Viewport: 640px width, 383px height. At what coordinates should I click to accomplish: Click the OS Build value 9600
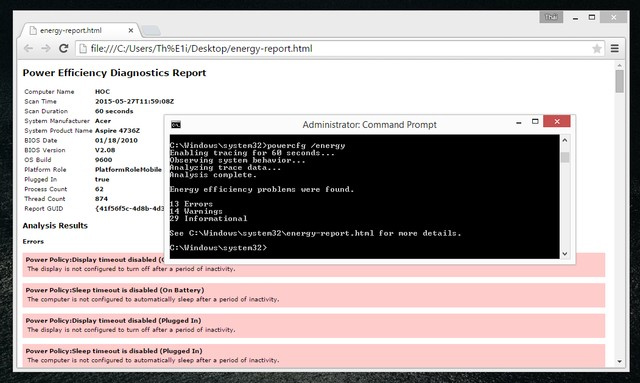click(x=103, y=160)
